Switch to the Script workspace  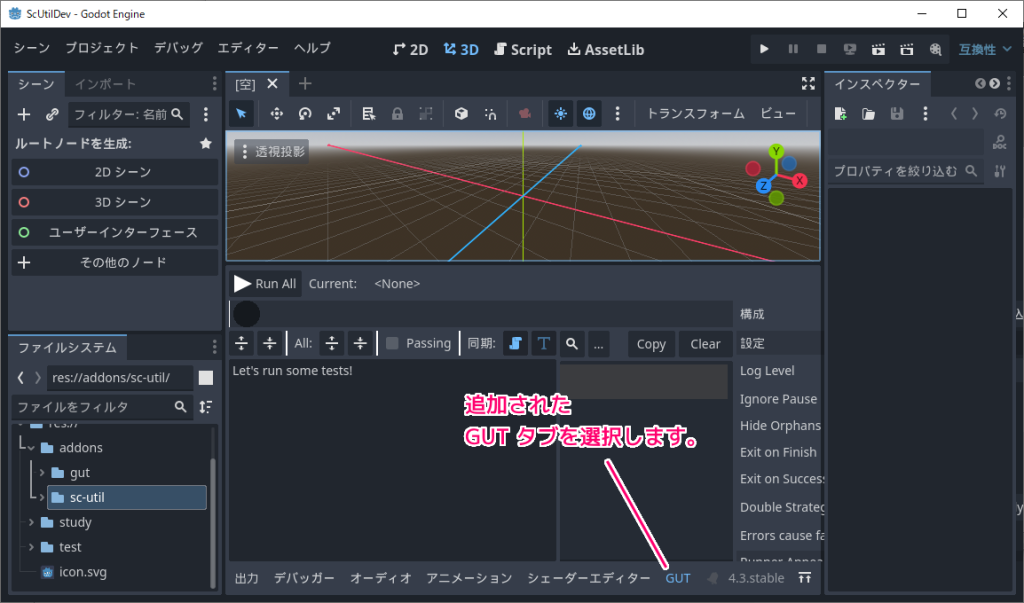pyautogui.click(x=523, y=49)
